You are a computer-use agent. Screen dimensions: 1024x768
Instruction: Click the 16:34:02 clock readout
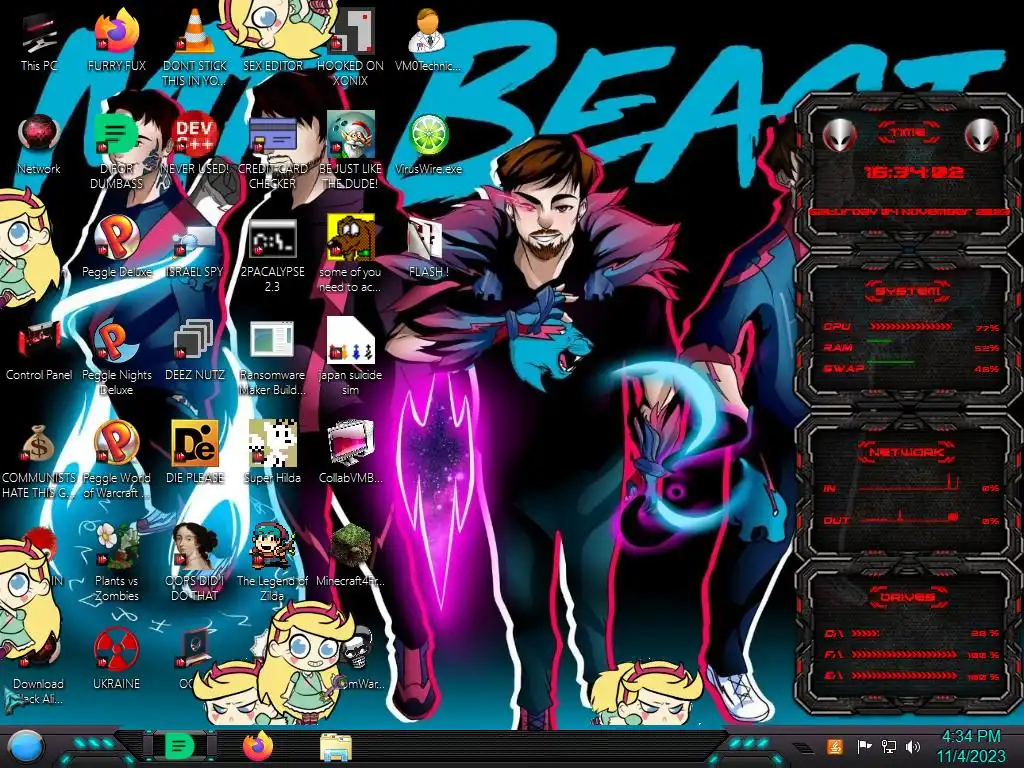coord(914,172)
